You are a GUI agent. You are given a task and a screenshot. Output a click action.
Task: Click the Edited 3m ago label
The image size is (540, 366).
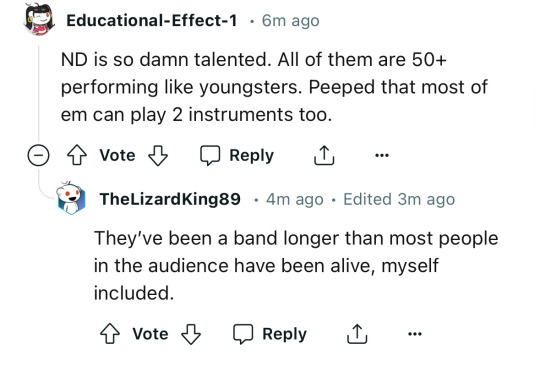(x=399, y=199)
